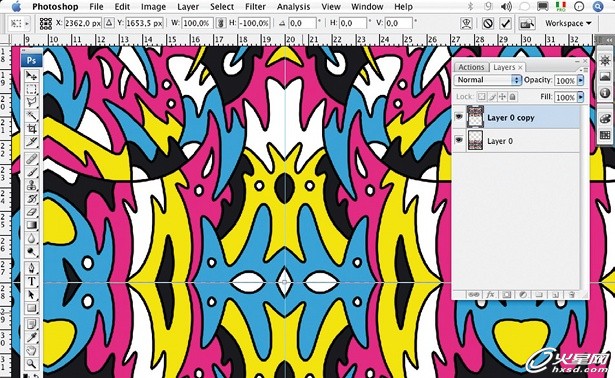Open the Analysis menu

click(293, 7)
